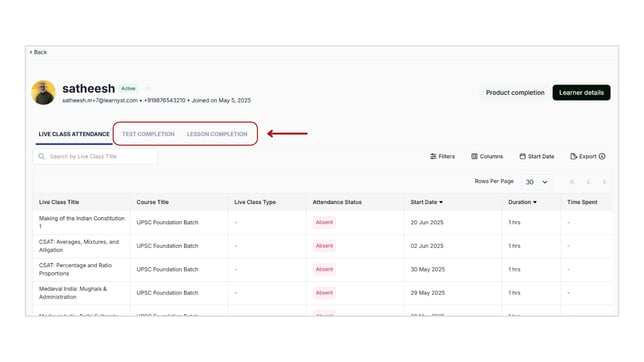Click the Live Class Type column header
The width and height of the screenshot is (644, 362).
(x=255, y=202)
